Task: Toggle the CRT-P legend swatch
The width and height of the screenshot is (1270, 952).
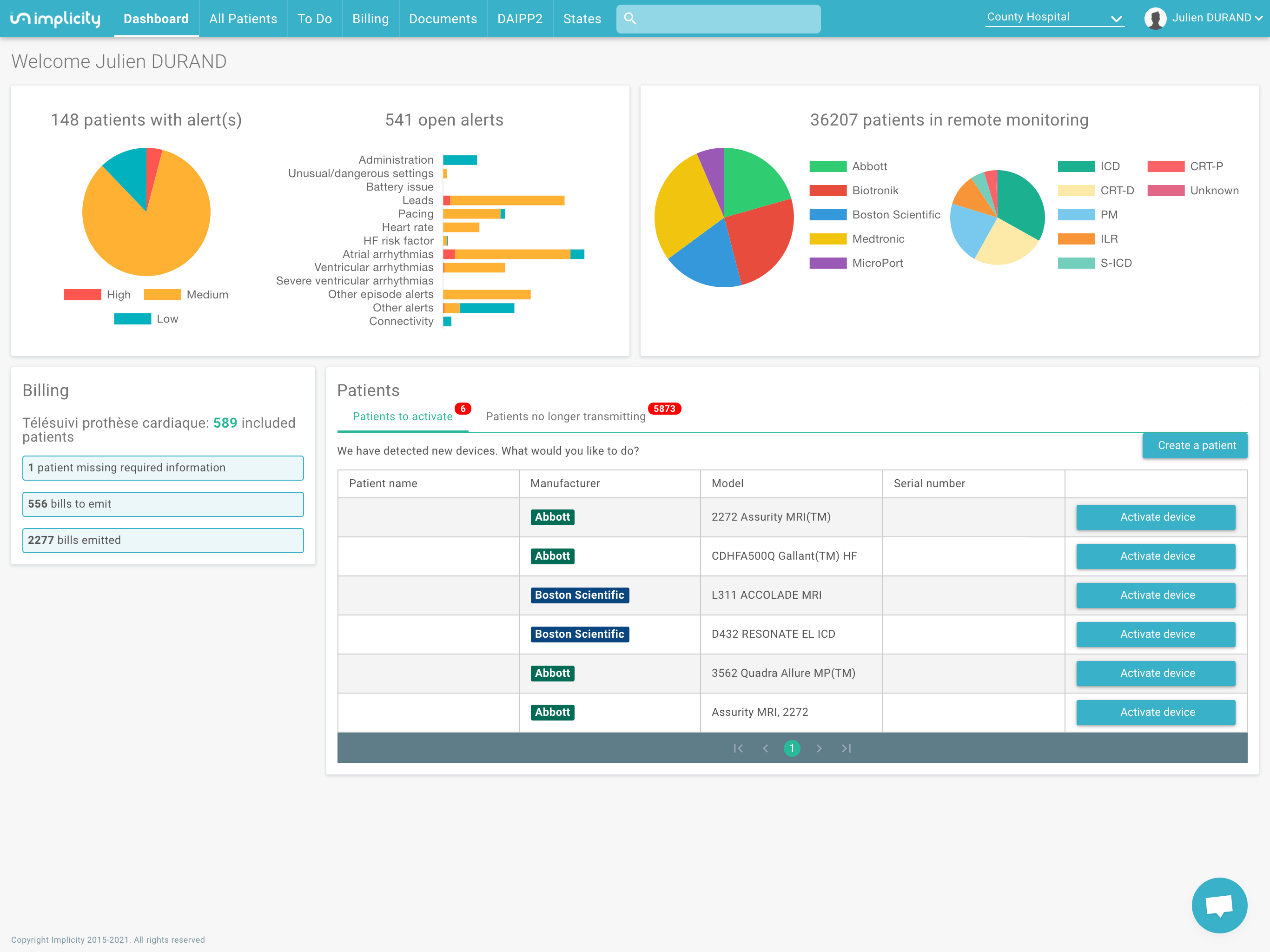Action: pos(1166,166)
